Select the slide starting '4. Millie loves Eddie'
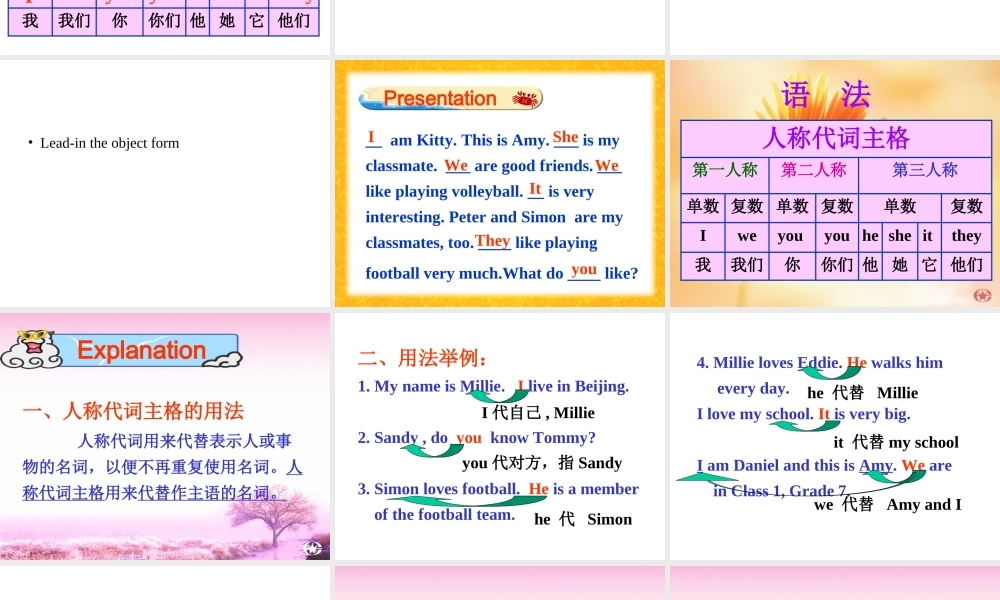This screenshot has width=1000, height=600. pos(835,436)
